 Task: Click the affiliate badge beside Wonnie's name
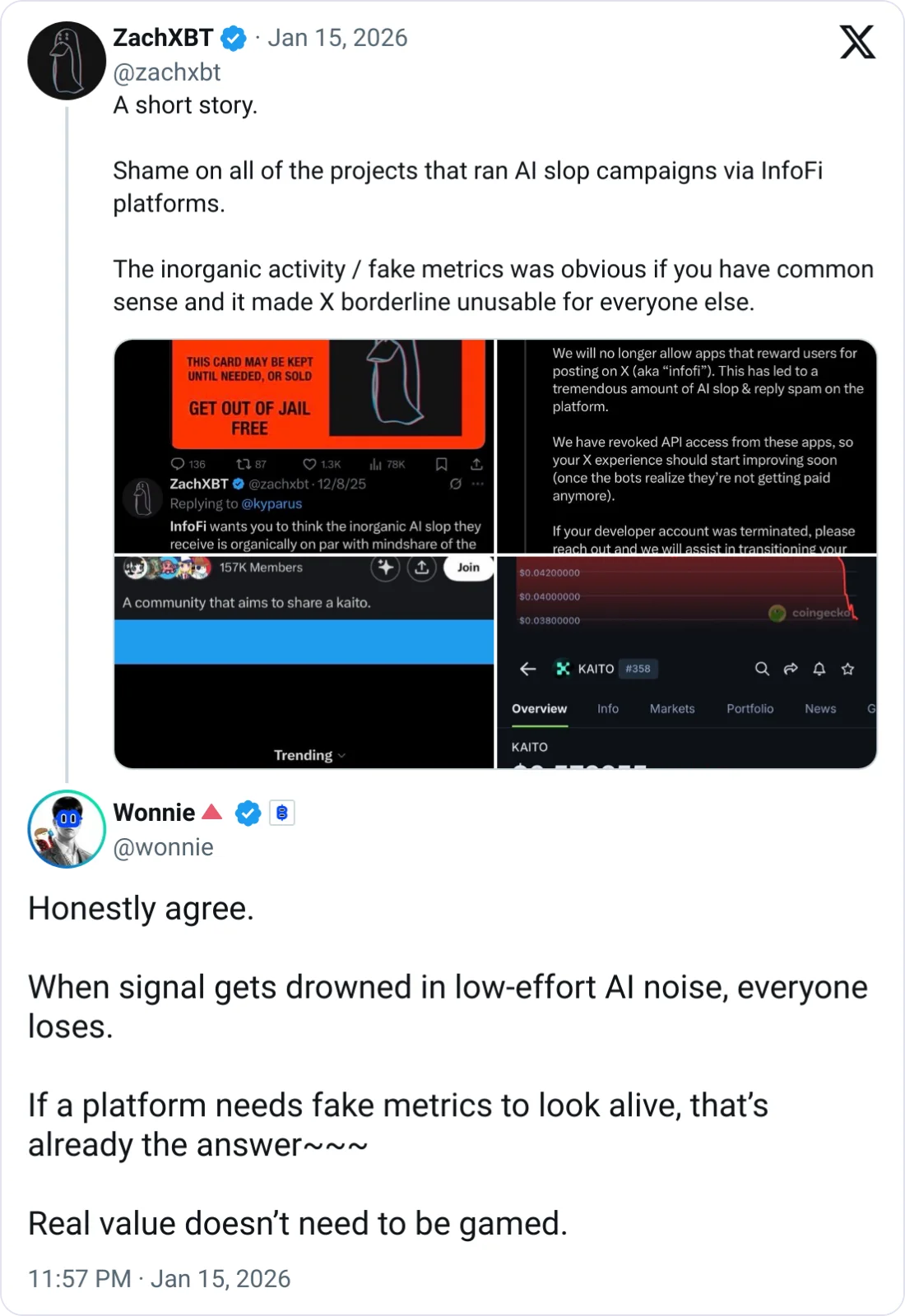pos(281,813)
